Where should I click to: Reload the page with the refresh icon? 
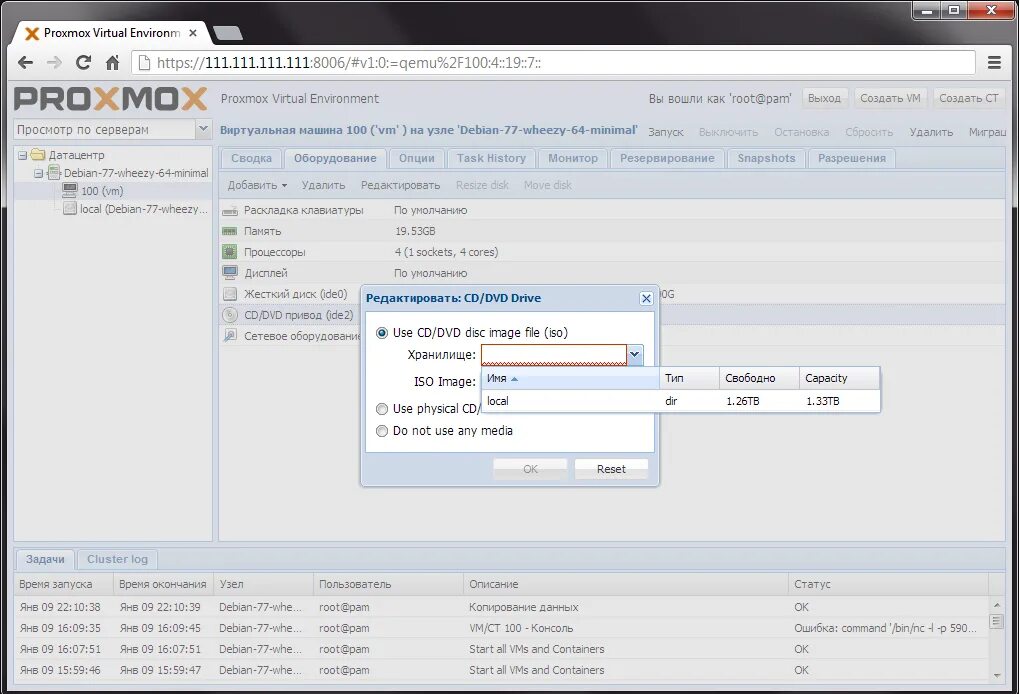[83, 62]
